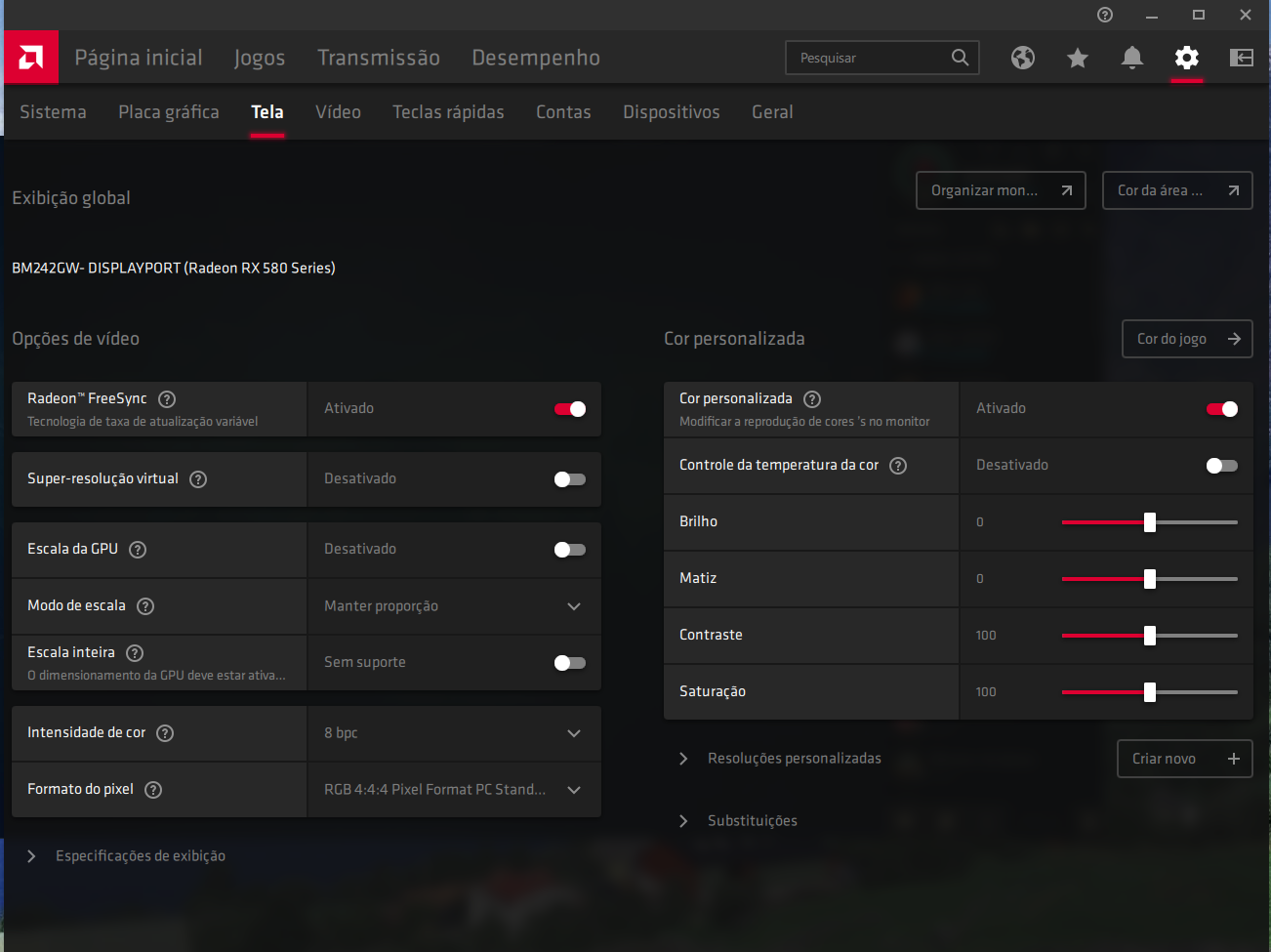Expand Especificações de exibição section

coord(127,856)
